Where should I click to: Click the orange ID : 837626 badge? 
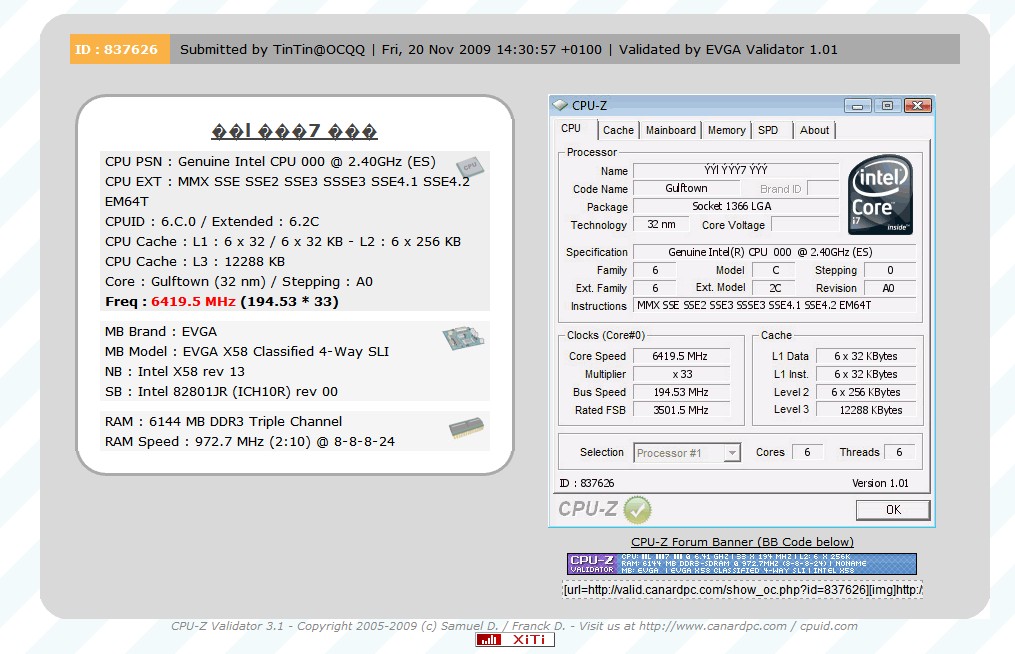pyautogui.click(x=119, y=49)
